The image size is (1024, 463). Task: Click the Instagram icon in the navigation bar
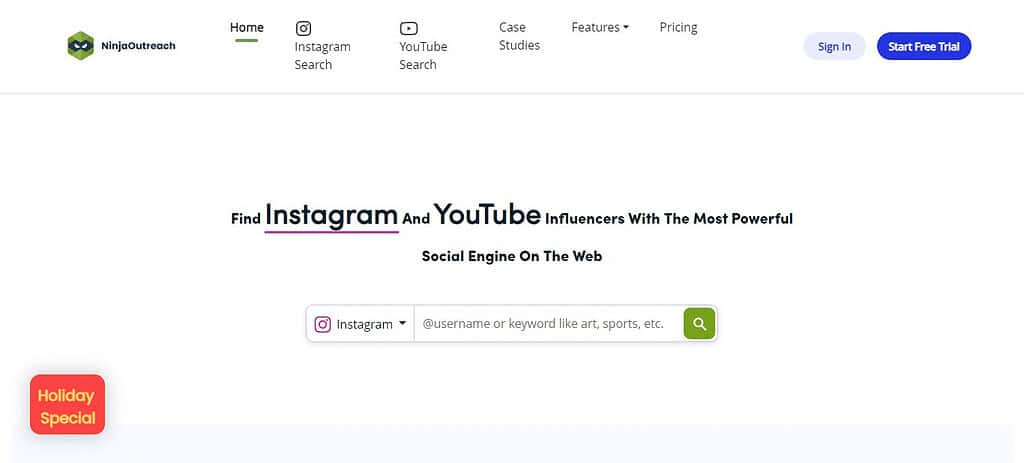[303, 28]
